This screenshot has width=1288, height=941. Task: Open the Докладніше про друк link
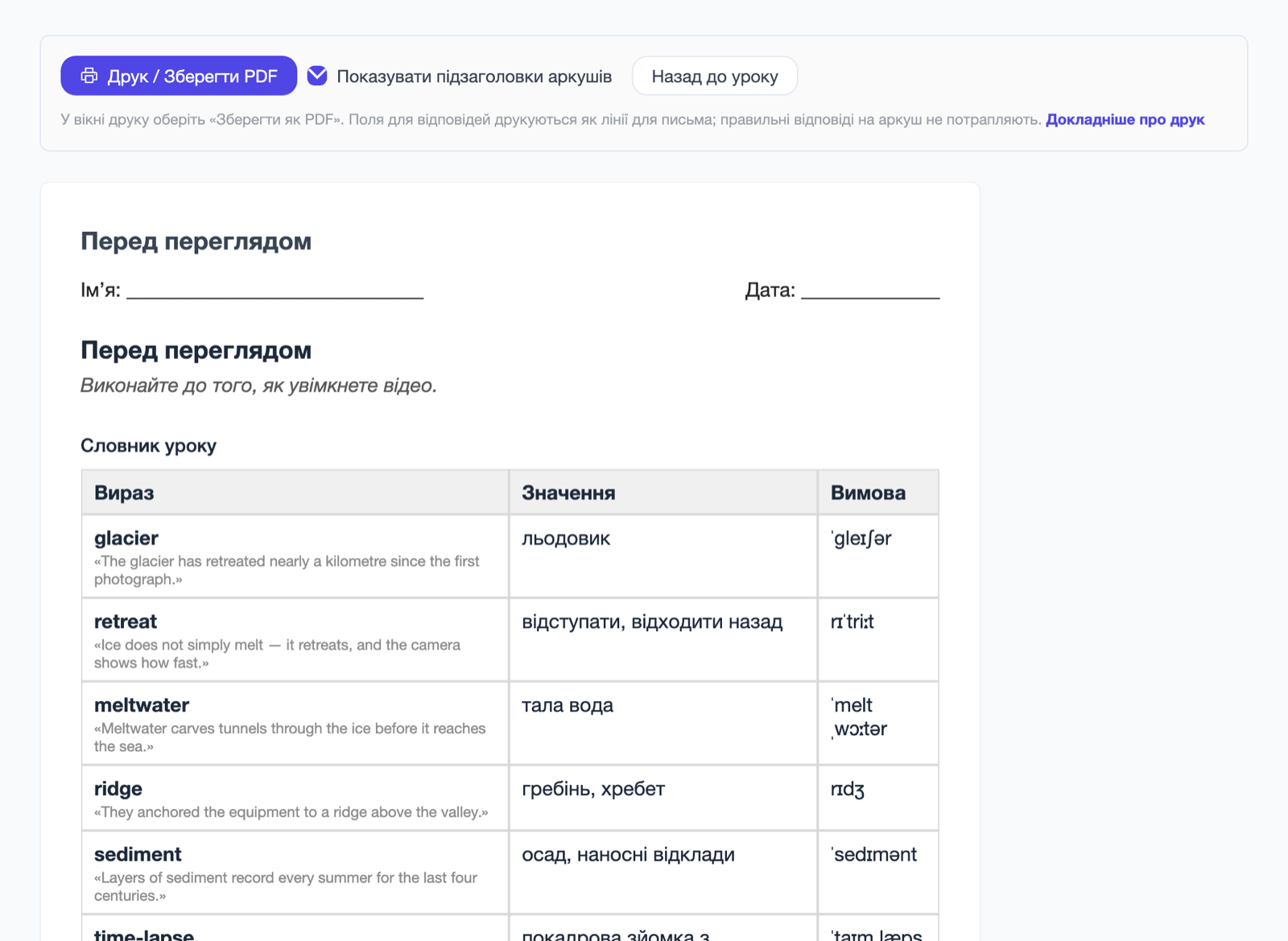1125,120
